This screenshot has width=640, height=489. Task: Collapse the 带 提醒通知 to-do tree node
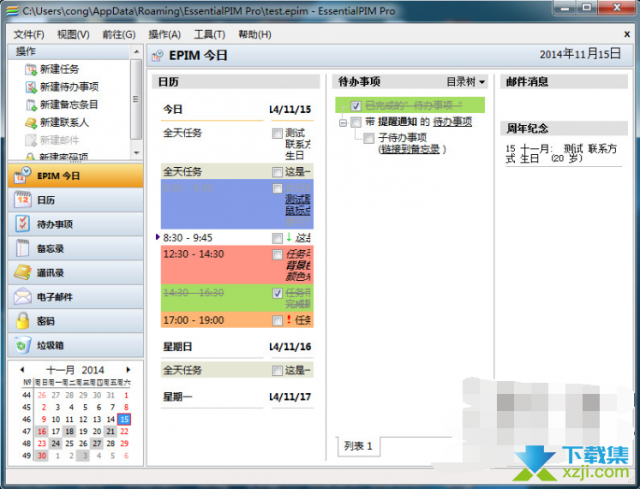tap(343, 122)
